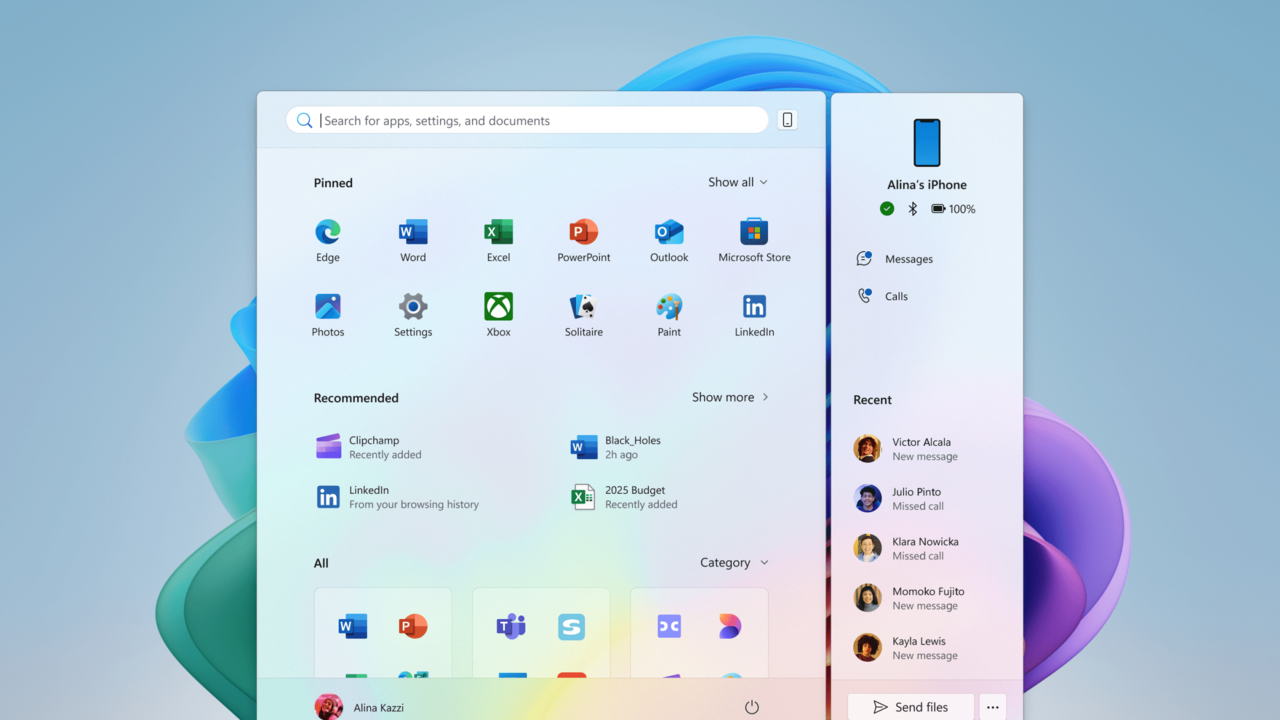
Task: Expand "Show all" pinned apps
Action: pos(737,182)
